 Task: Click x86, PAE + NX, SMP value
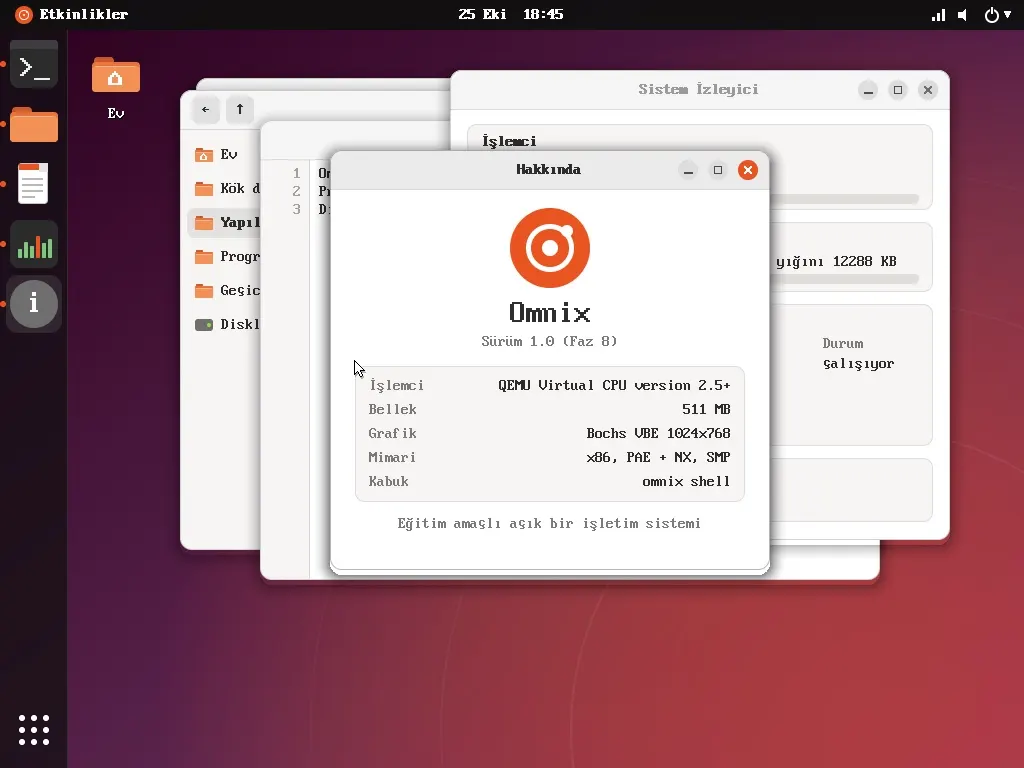658,458
